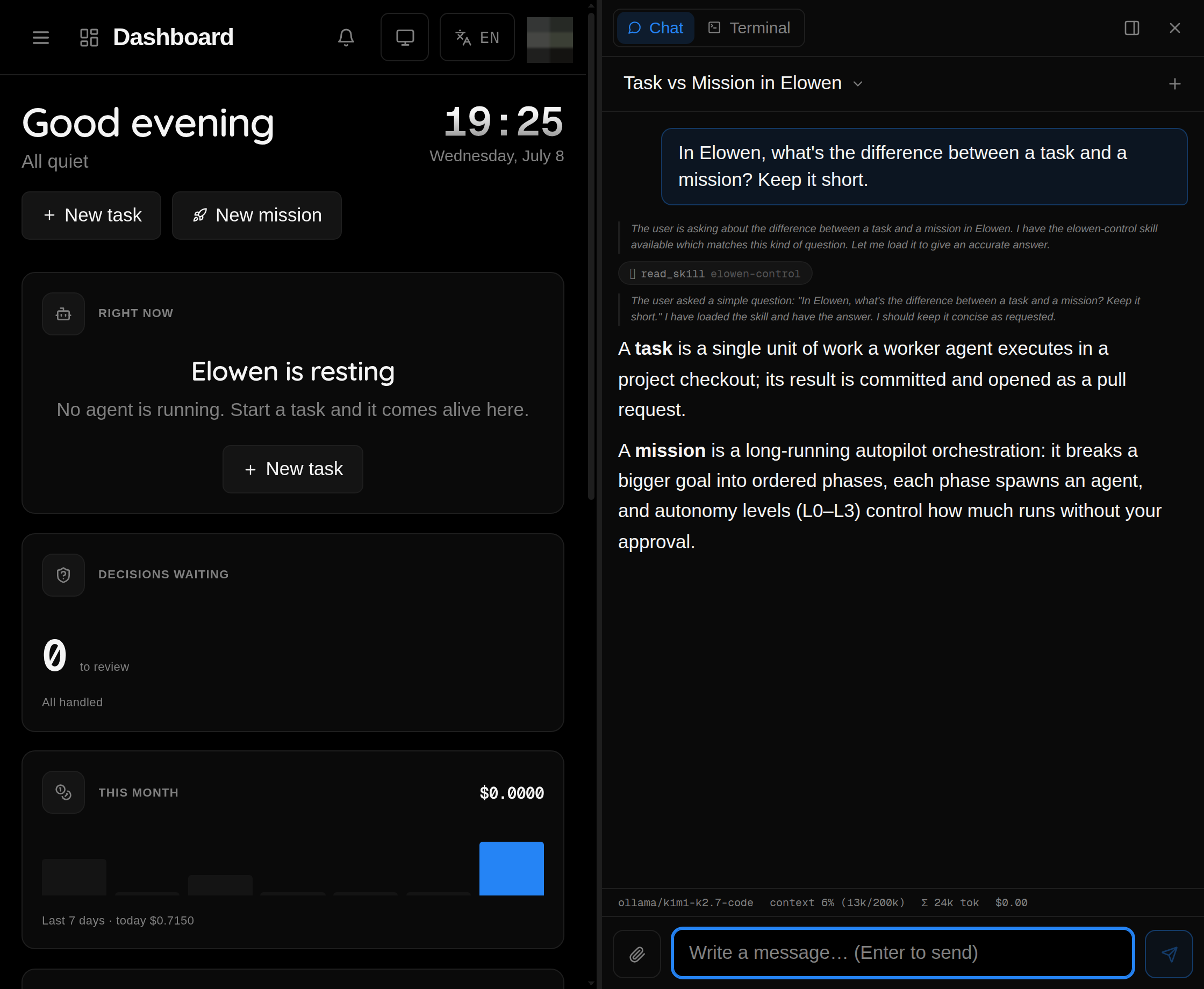Click the context 6% (13k/200k) status
1204x989 pixels.
(837, 902)
